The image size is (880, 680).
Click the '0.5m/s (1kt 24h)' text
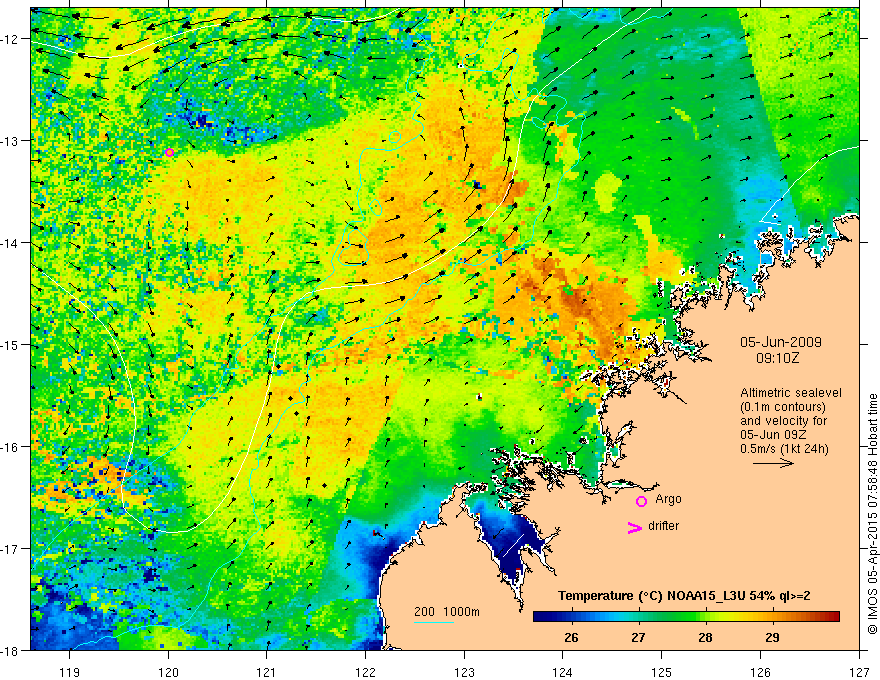coord(785,448)
